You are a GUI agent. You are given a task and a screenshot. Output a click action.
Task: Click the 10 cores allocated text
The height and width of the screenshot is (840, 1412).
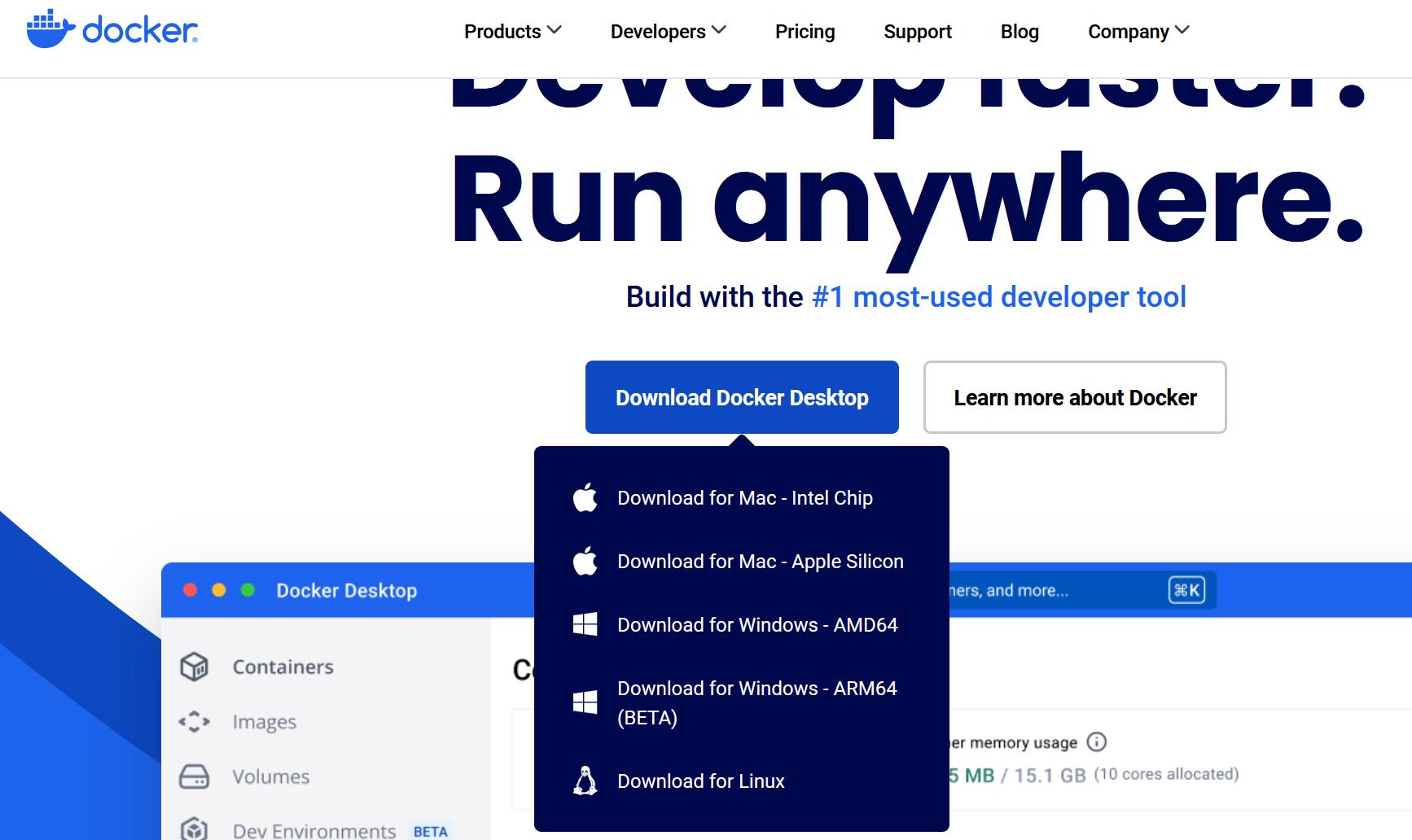coord(1166,774)
